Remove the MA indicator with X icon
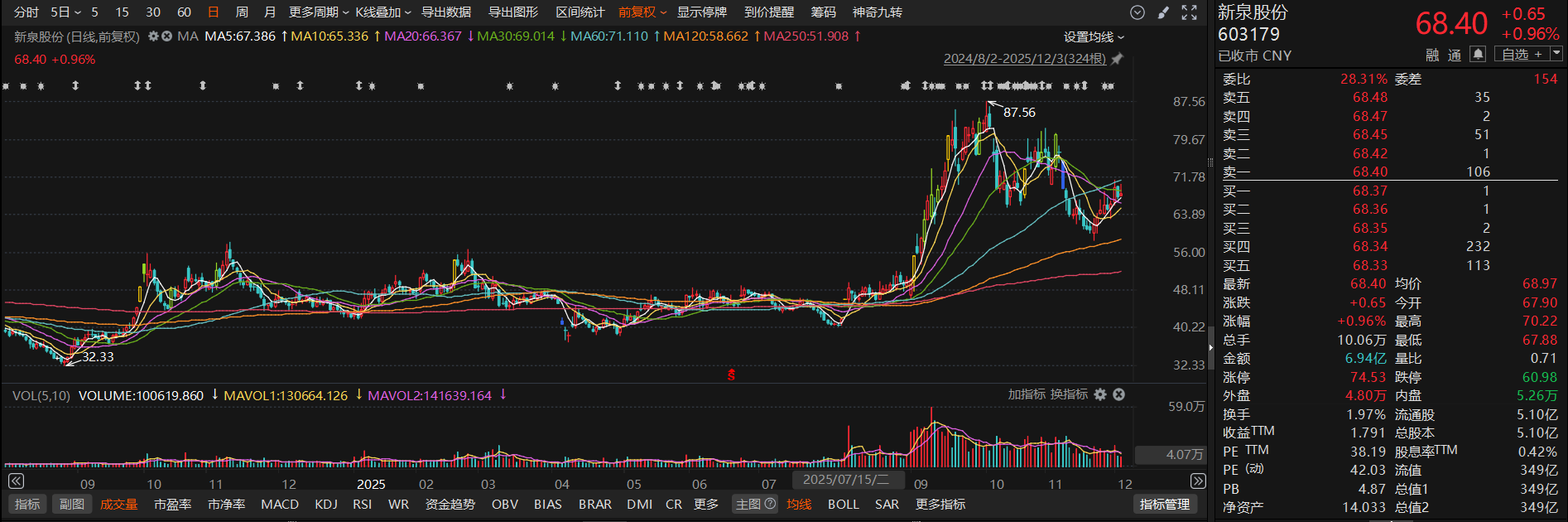Viewport: 1568px width, 522px height. pos(166,36)
